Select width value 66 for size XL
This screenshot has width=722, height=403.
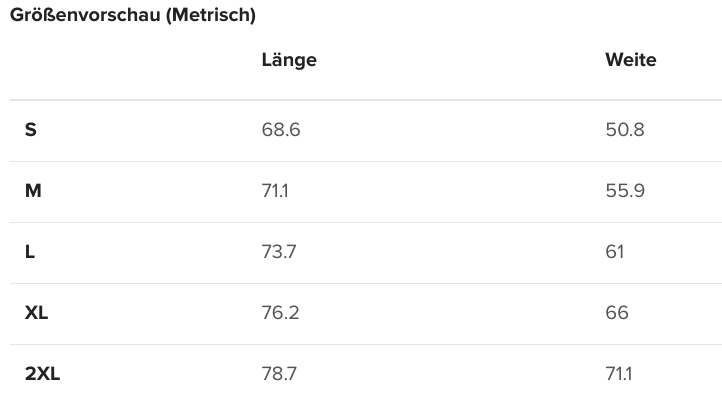[x=617, y=313]
